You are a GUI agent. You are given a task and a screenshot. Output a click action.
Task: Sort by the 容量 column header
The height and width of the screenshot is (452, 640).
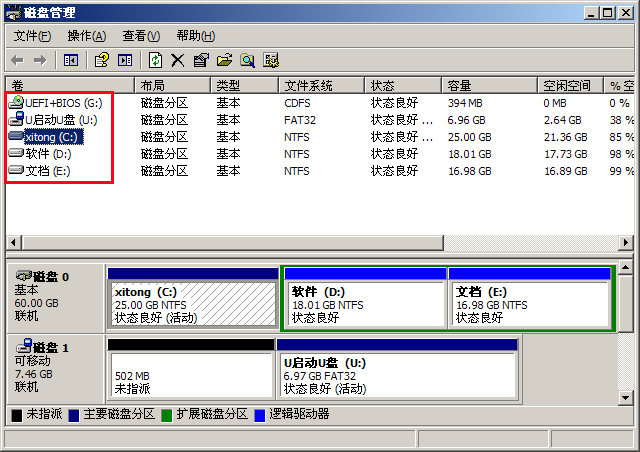click(489, 85)
